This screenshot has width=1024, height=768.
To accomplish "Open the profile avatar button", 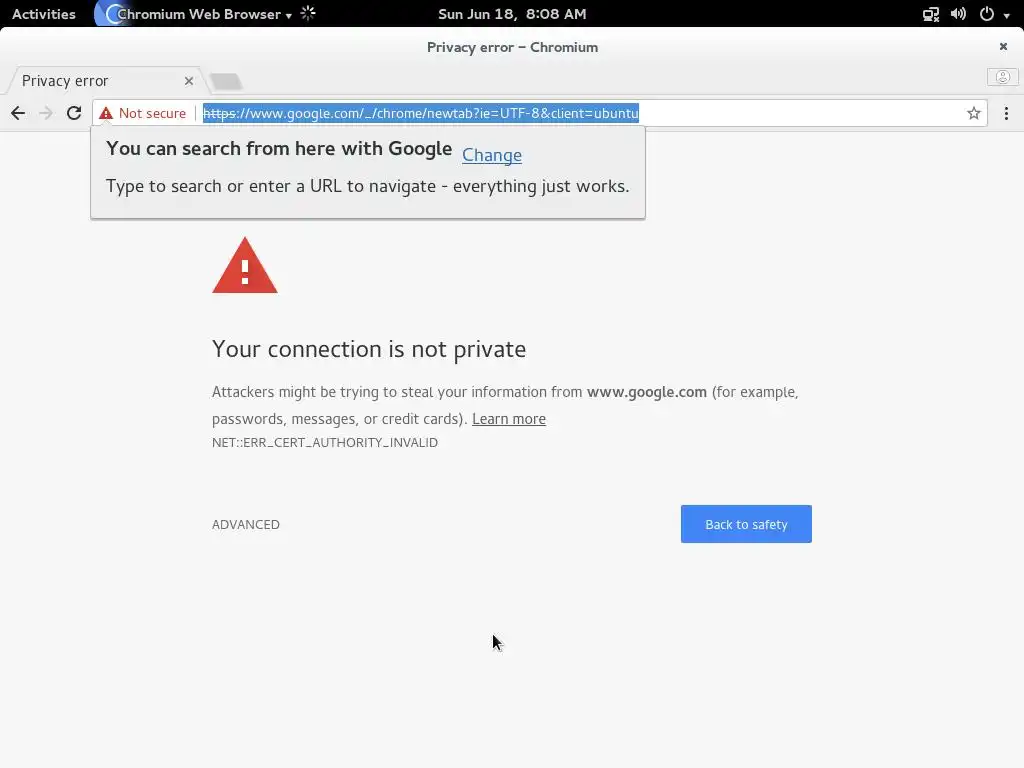I will (1002, 77).
